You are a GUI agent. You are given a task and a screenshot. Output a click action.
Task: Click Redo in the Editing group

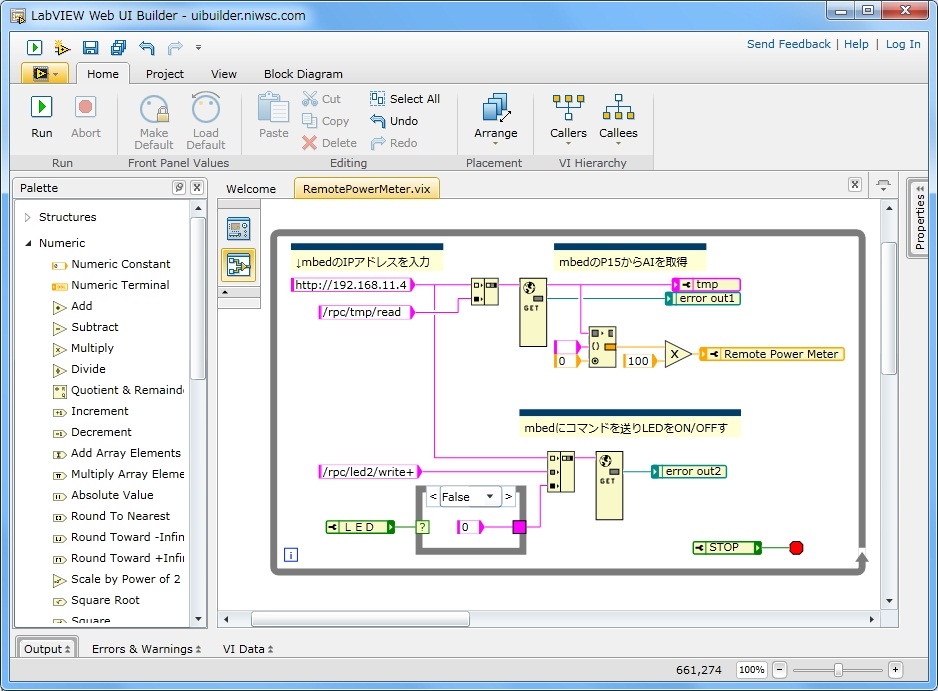(x=394, y=143)
